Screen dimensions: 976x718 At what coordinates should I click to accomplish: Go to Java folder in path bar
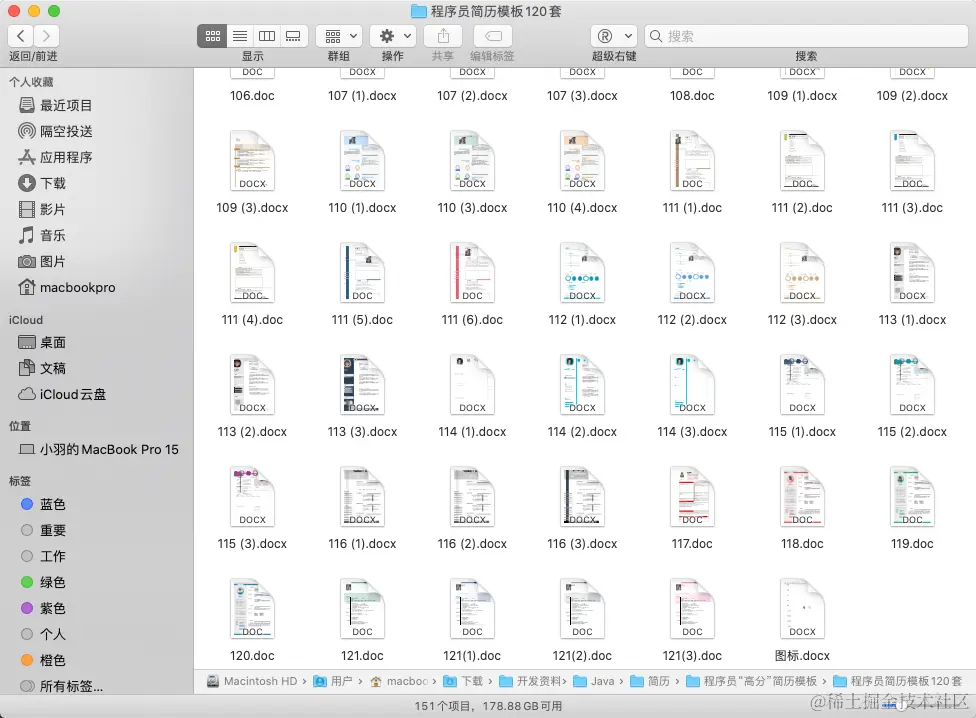[594, 681]
